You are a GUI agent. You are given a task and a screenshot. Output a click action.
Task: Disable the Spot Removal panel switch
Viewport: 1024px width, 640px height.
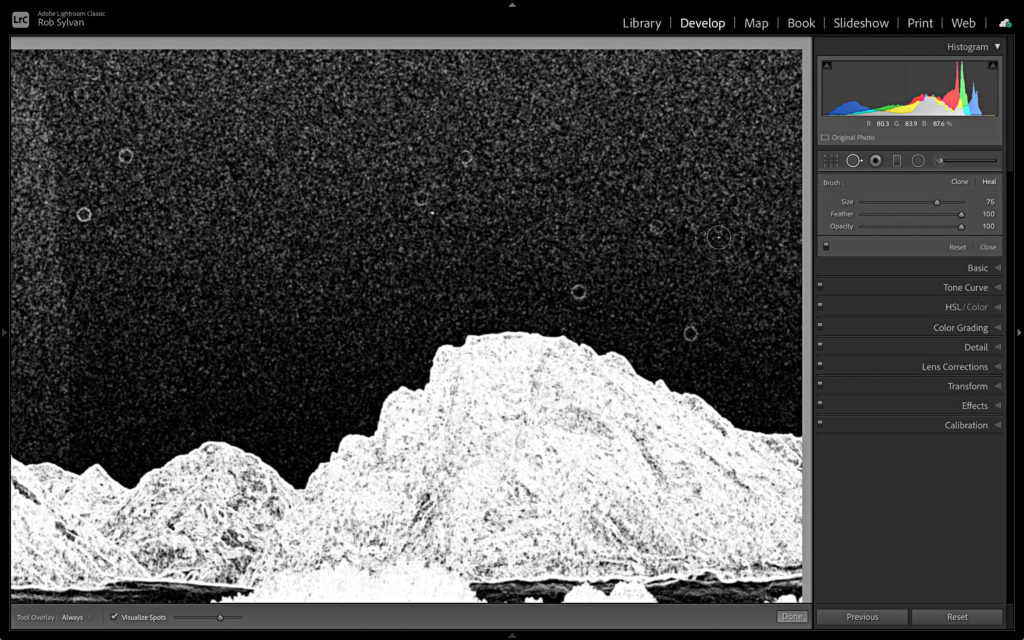tap(826, 246)
